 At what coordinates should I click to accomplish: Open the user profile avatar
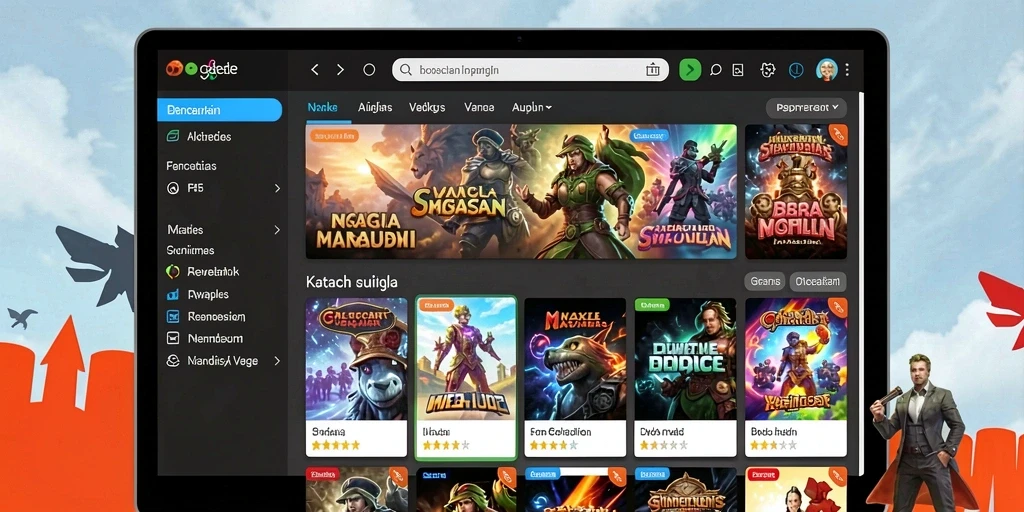[x=827, y=69]
